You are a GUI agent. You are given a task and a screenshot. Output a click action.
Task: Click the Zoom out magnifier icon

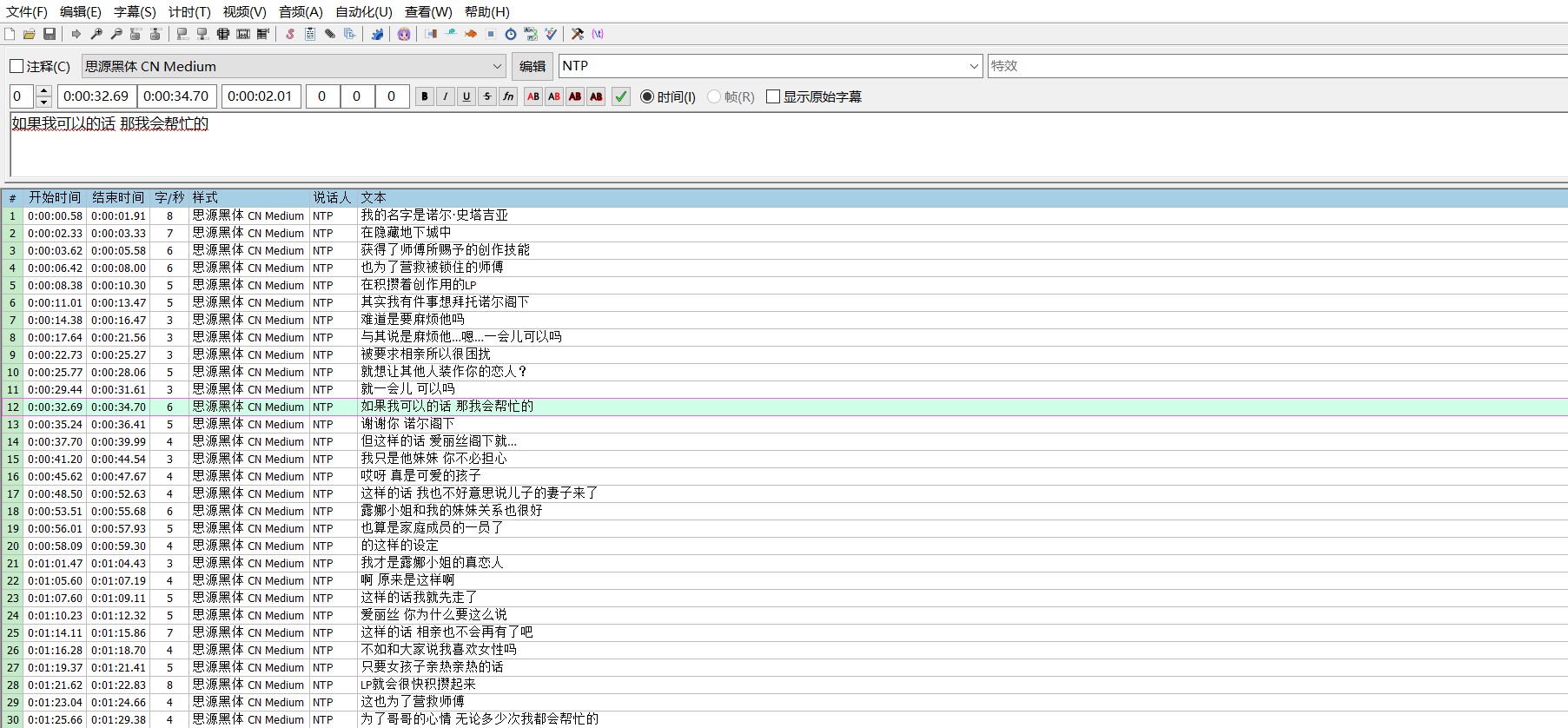116,34
